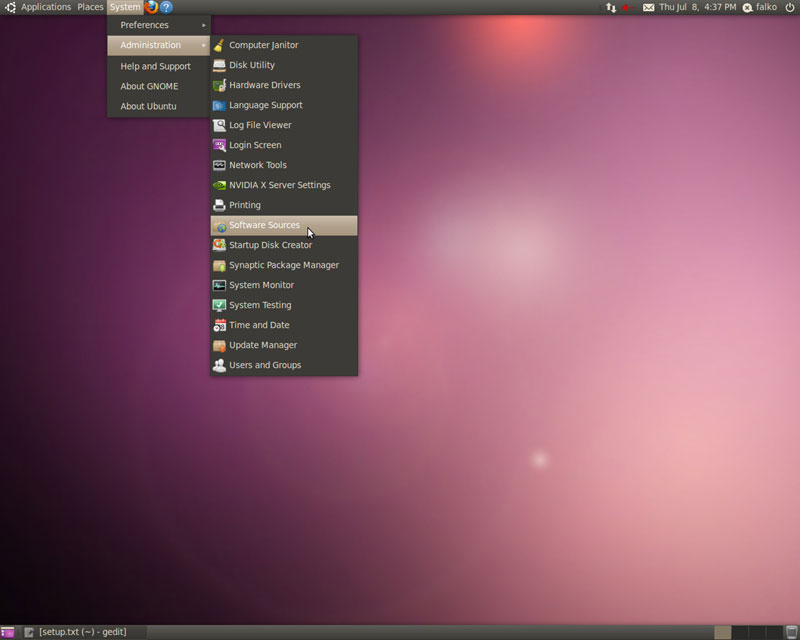
Task: Click the Users and Groups people icon
Action: 219,365
